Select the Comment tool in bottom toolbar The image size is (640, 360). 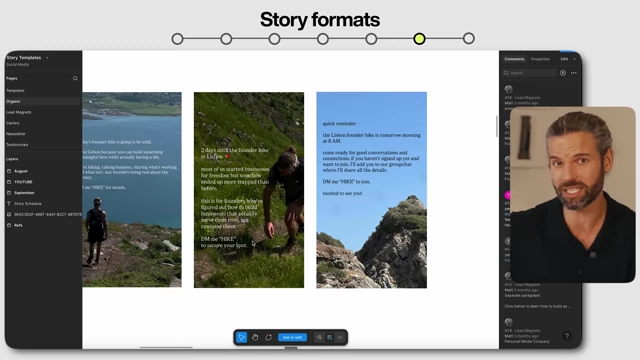click(269, 338)
